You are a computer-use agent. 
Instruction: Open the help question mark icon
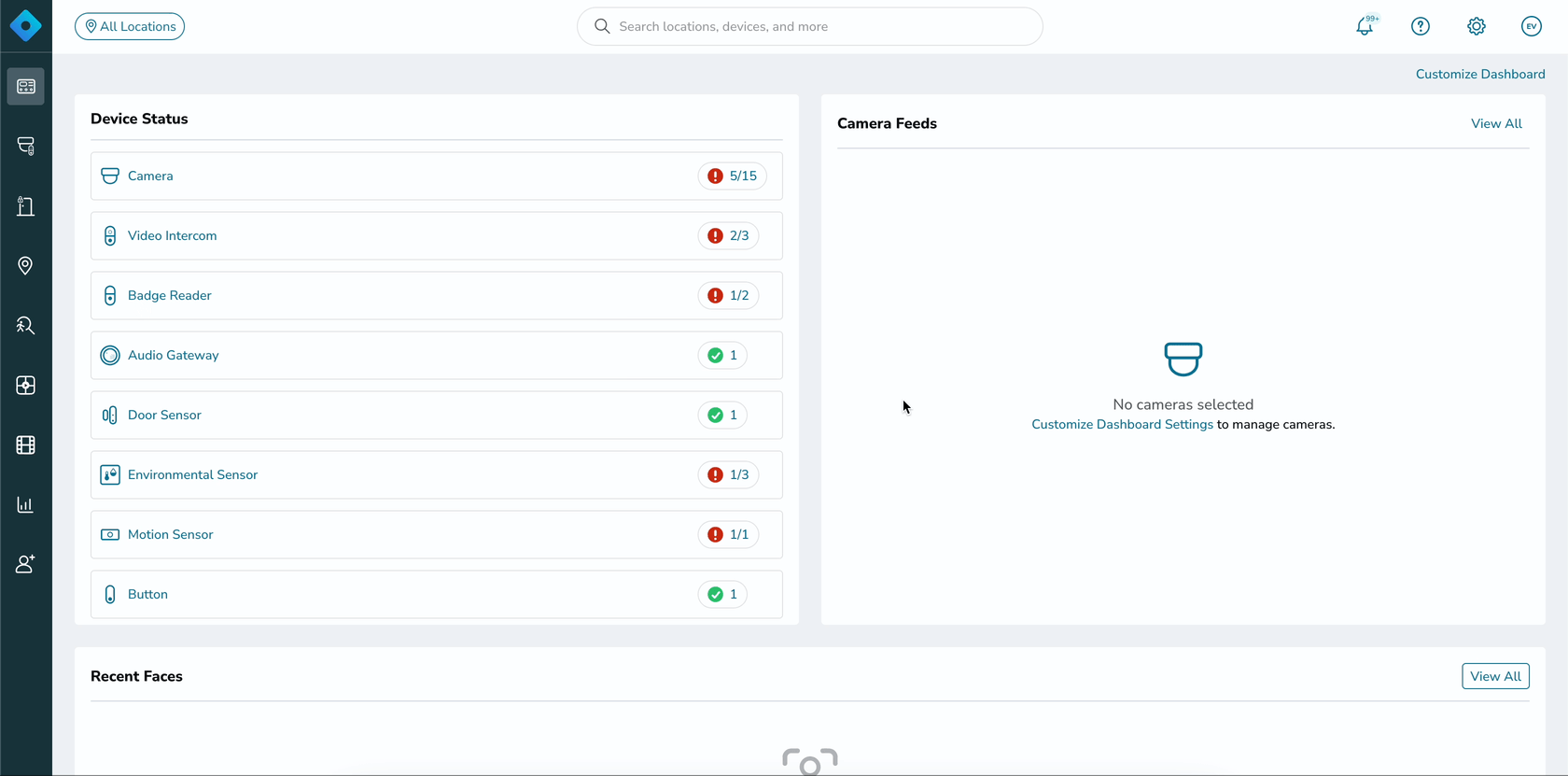(x=1421, y=26)
